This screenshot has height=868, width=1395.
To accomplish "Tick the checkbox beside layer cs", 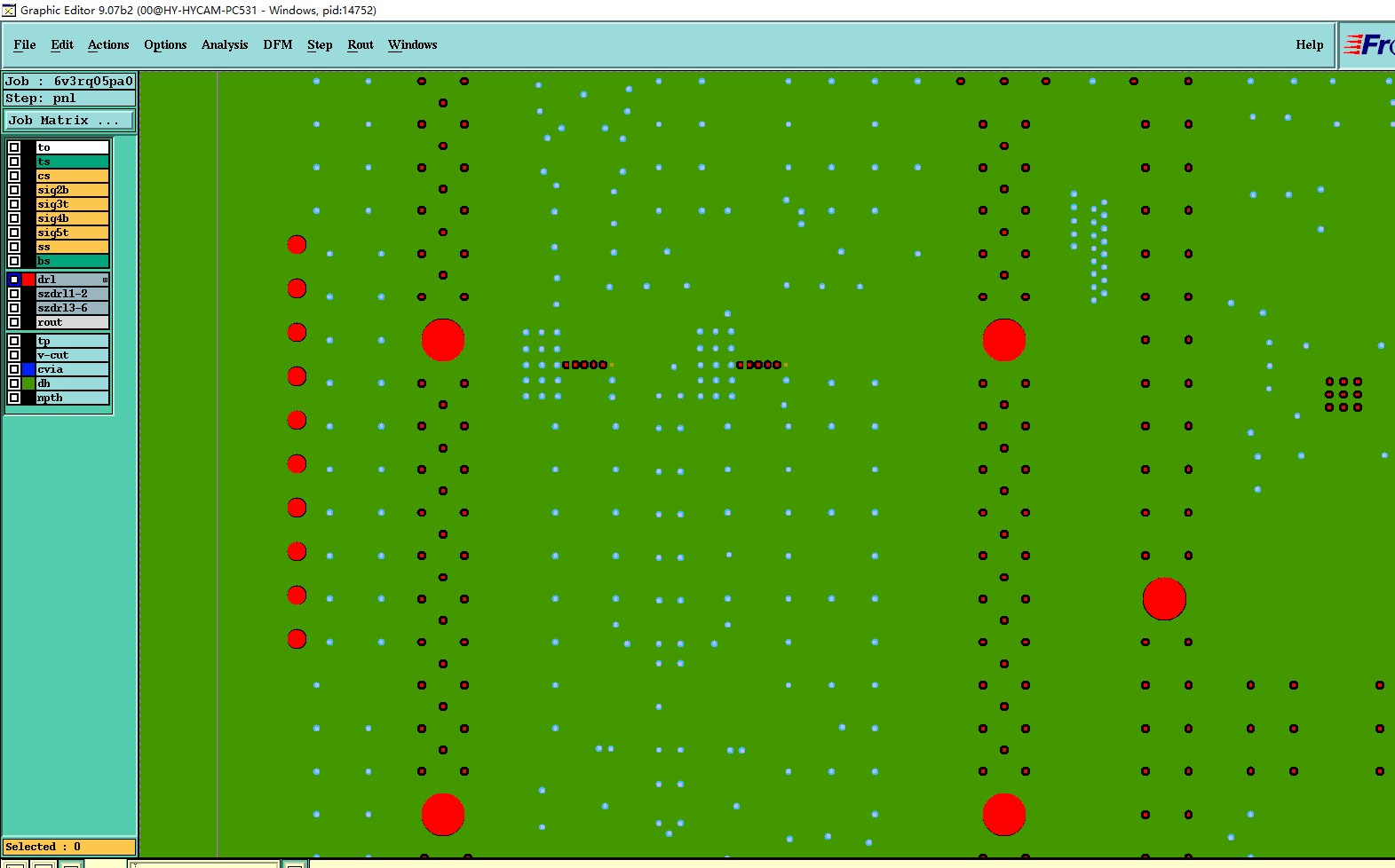I will (14, 176).
